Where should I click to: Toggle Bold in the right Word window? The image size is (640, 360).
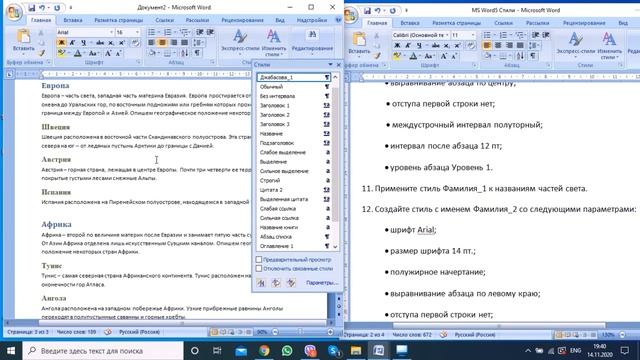(x=397, y=45)
